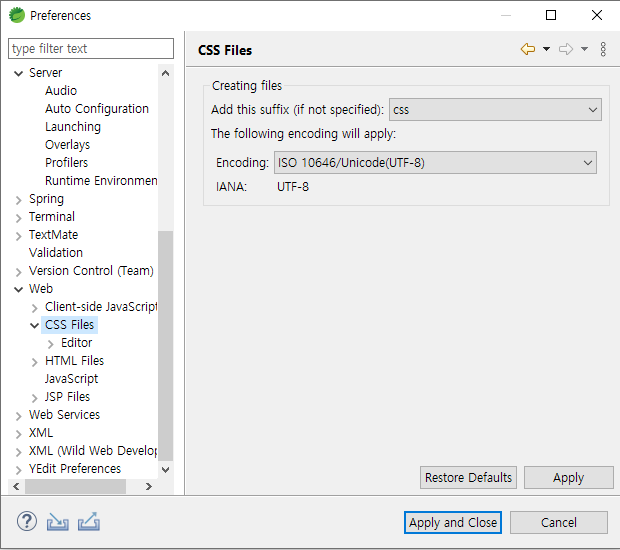Click Apply and Close button

tap(453, 523)
